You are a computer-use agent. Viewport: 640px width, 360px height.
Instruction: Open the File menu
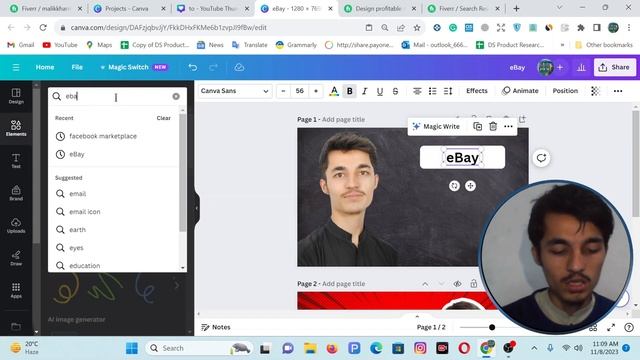point(77,67)
